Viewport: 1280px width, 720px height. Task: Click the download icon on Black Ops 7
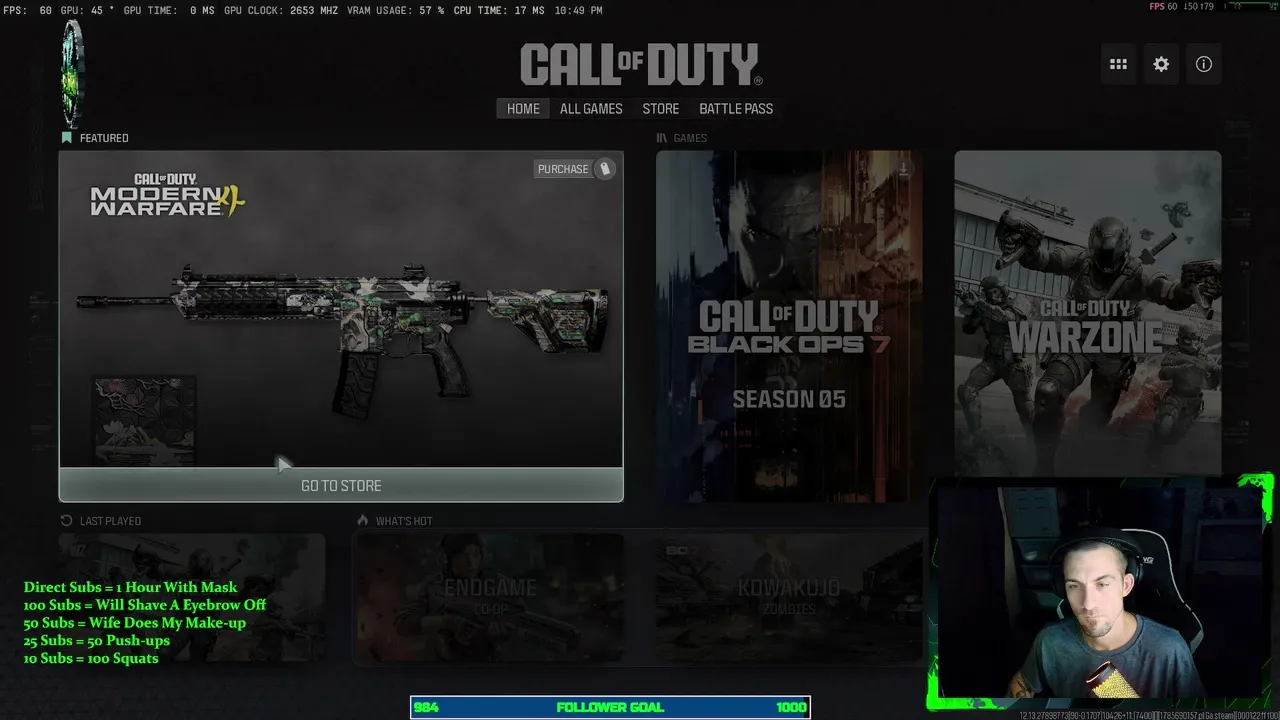(x=903, y=169)
